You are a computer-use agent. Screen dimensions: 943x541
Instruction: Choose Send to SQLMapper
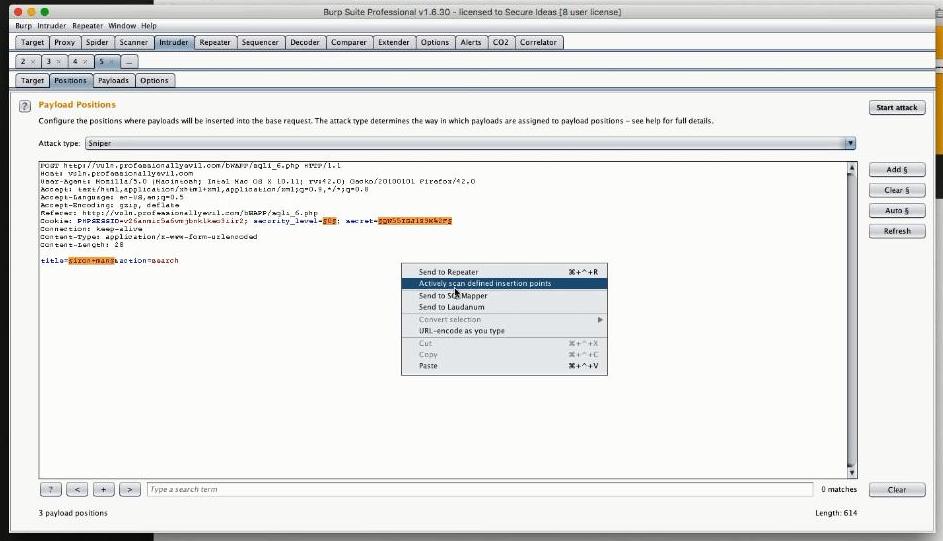coord(504,295)
